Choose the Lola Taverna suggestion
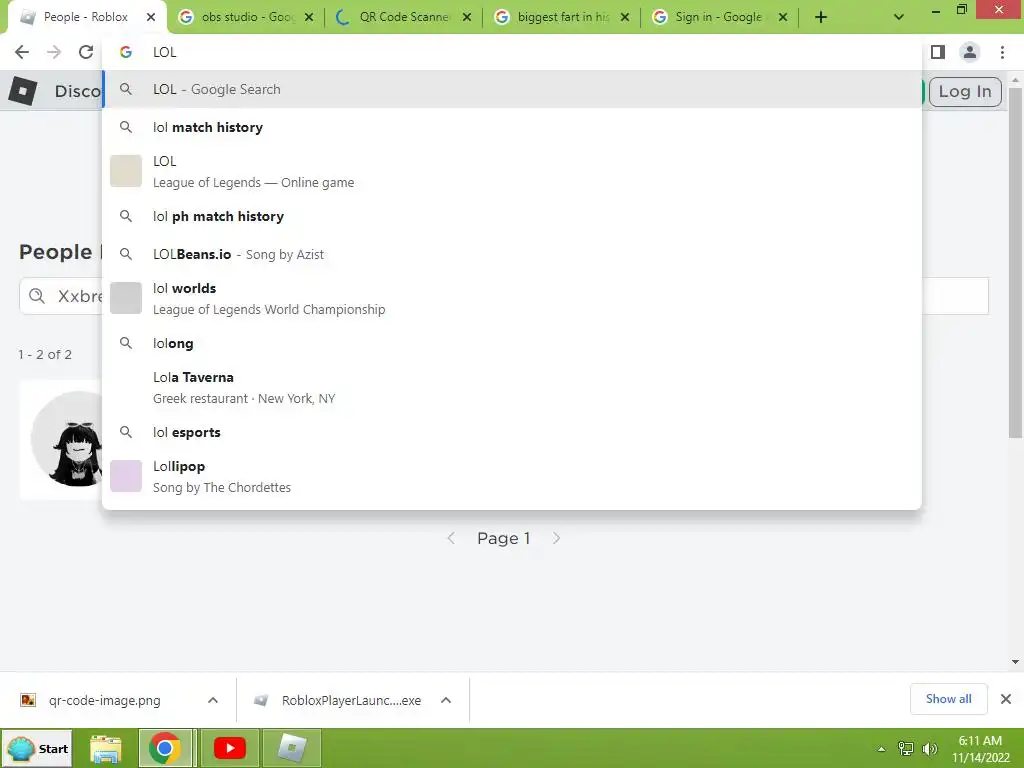This screenshot has width=1024, height=768. pyautogui.click(x=512, y=387)
